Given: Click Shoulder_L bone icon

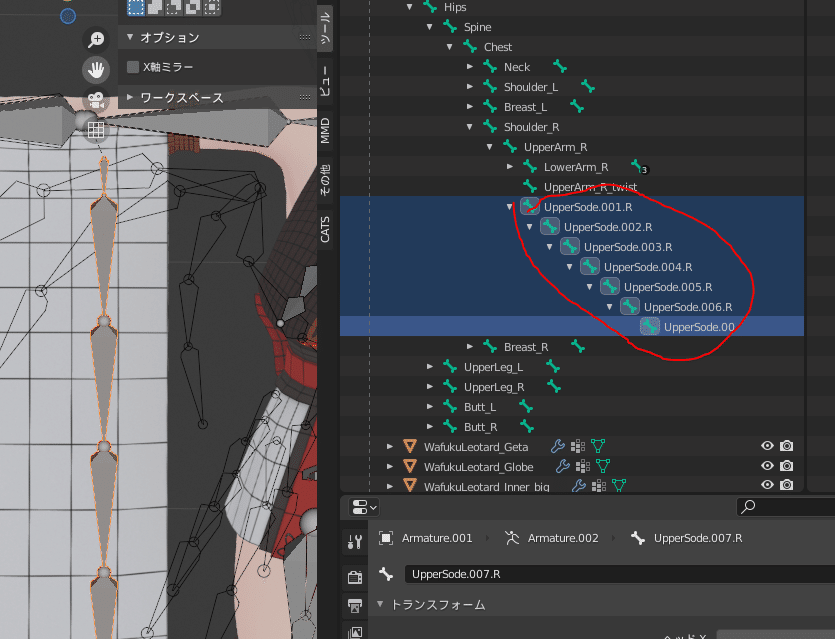Looking at the screenshot, I should pyautogui.click(x=490, y=86).
